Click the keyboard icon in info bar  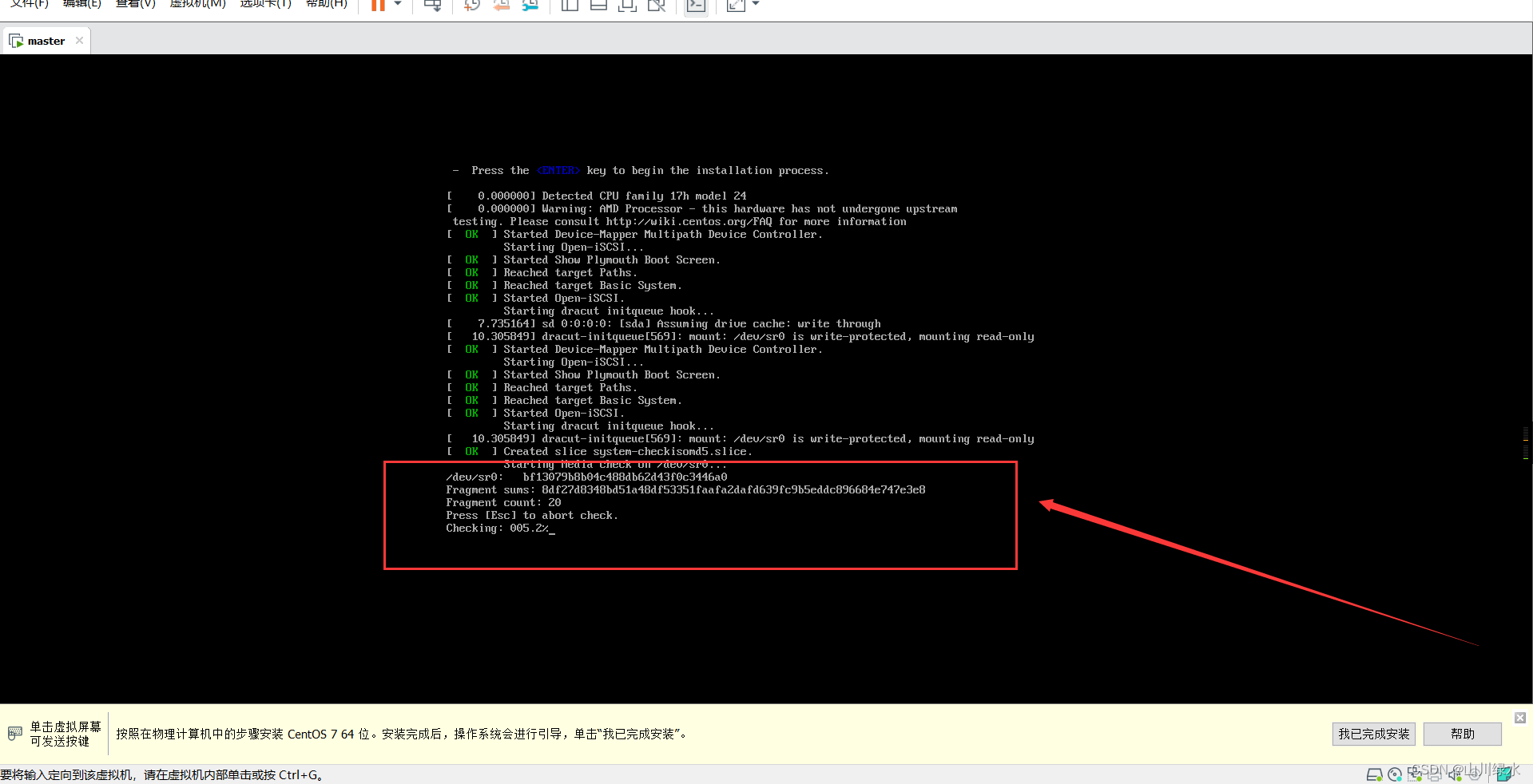click(x=14, y=733)
